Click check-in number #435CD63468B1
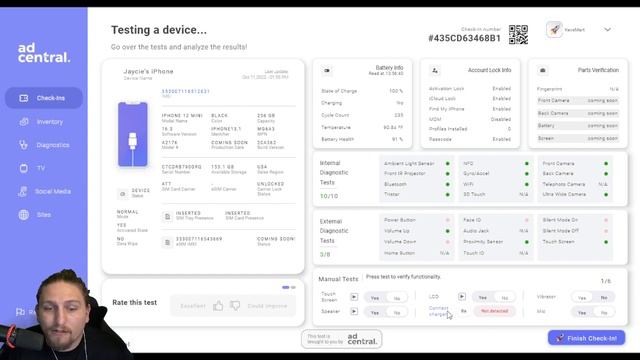Viewport: 640px width, 360px height. point(464,38)
